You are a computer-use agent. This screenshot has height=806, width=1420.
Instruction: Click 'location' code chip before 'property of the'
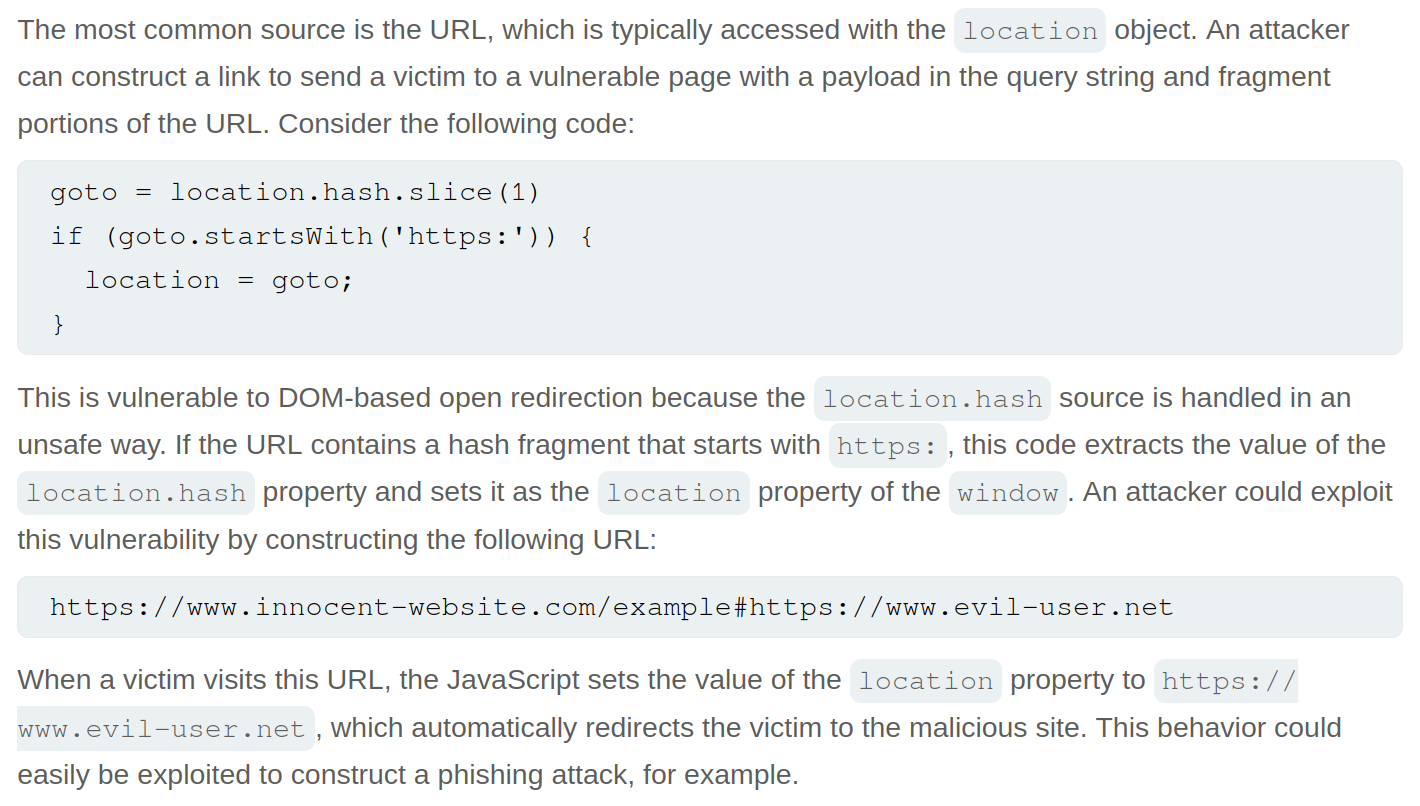click(673, 493)
